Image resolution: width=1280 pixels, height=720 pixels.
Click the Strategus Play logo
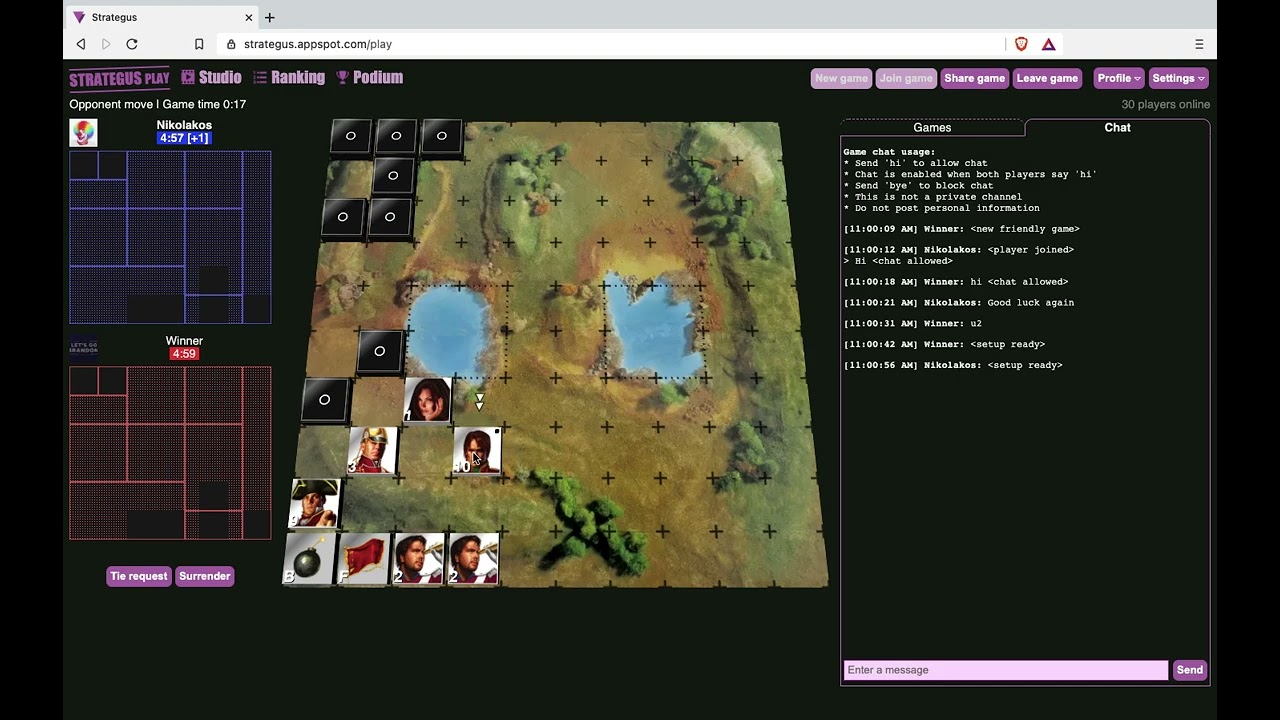pyautogui.click(x=119, y=79)
